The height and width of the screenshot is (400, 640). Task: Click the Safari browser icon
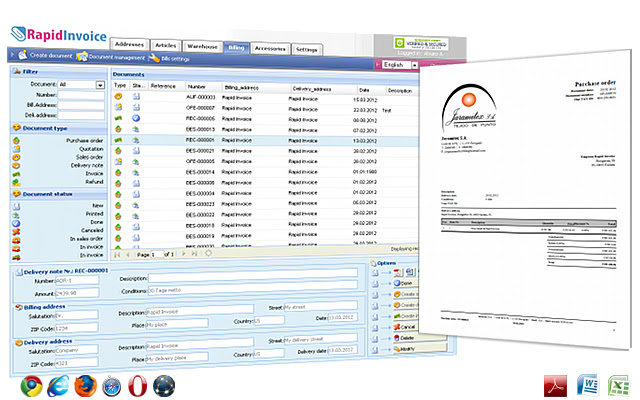(x=112, y=386)
